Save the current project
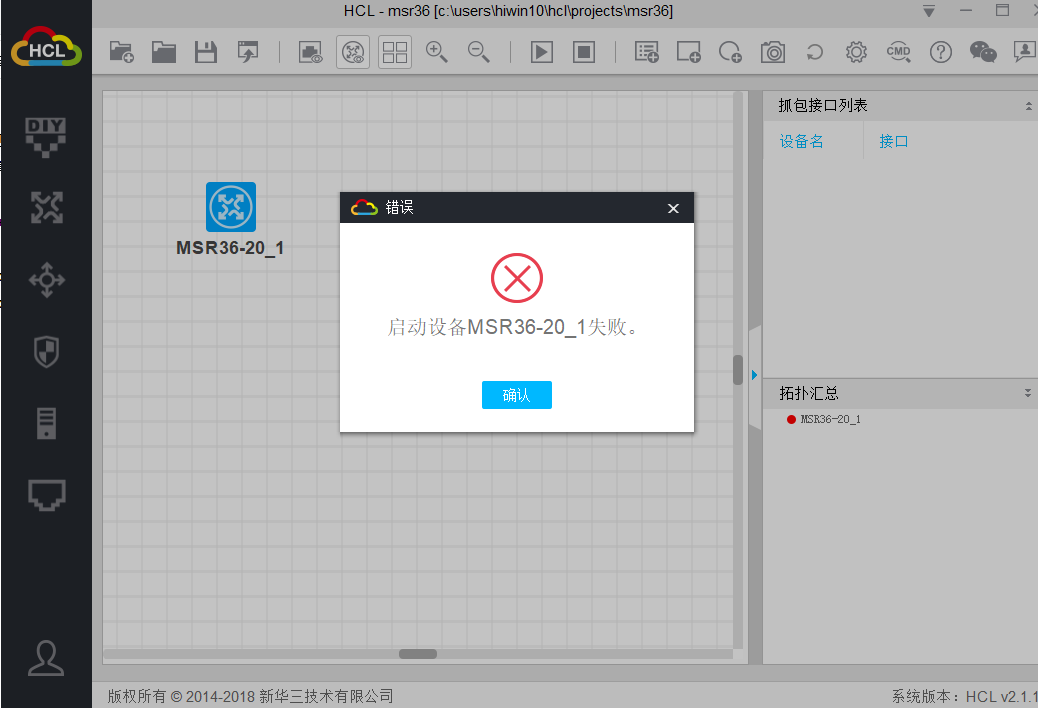The width and height of the screenshot is (1038, 708). (x=206, y=52)
